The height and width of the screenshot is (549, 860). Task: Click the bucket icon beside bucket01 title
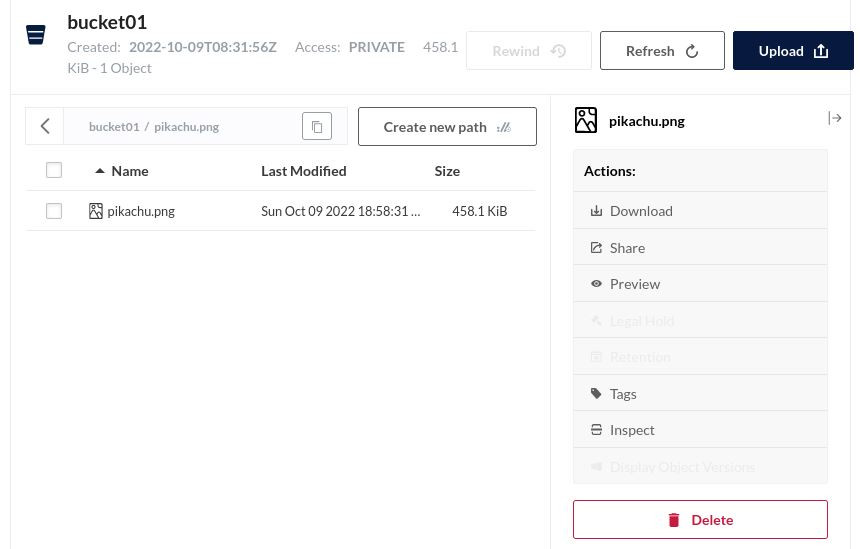(36, 35)
